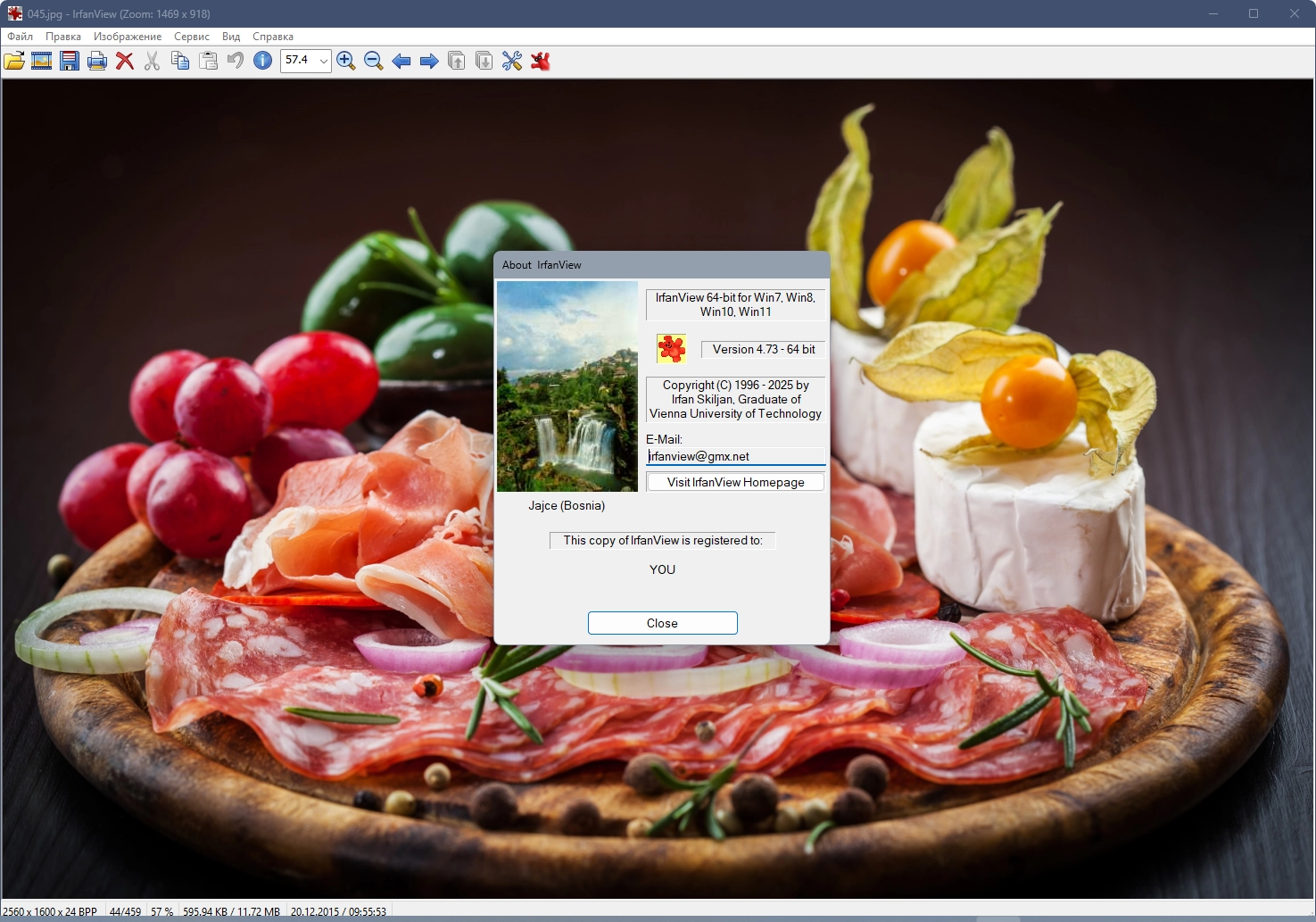
Task: Click the Save floppy disk icon
Action: 70,61
